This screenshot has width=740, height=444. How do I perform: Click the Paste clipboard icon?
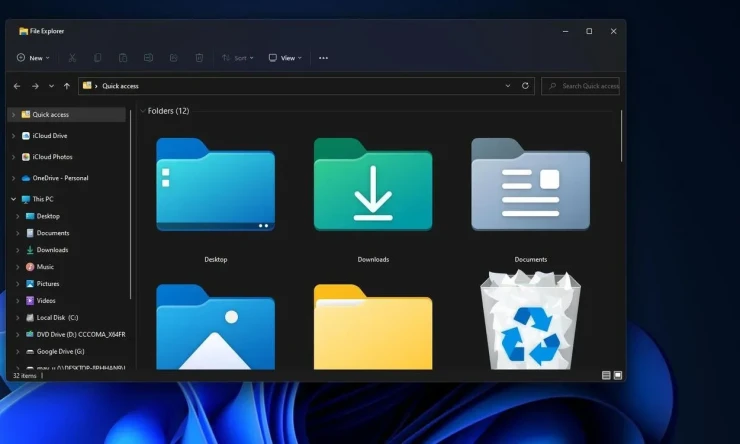pyautogui.click(x=123, y=58)
